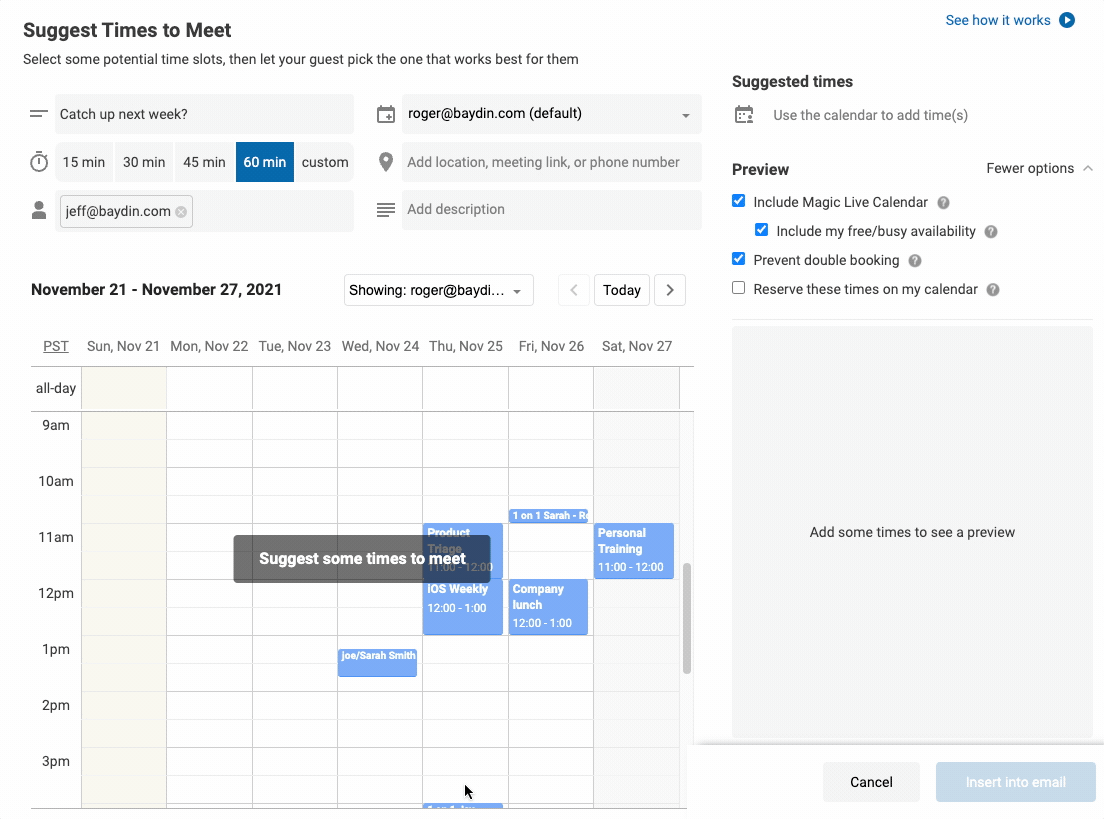Open the 1 on 1 Sarah event
The height and width of the screenshot is (819, 1104).
pyautogui.click(x=548, y=515)
